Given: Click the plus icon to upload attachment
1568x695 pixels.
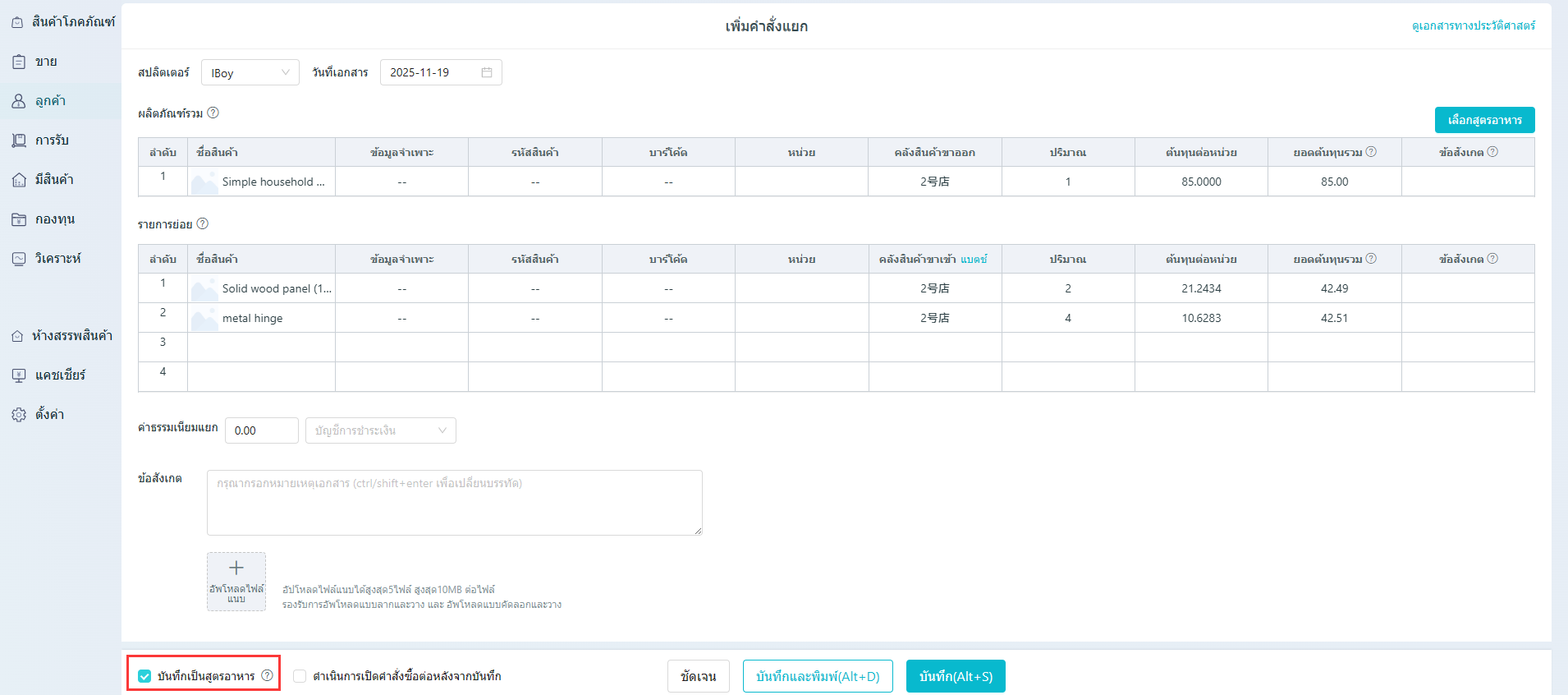Looking at the screenshot, I should tap(236, 568).
